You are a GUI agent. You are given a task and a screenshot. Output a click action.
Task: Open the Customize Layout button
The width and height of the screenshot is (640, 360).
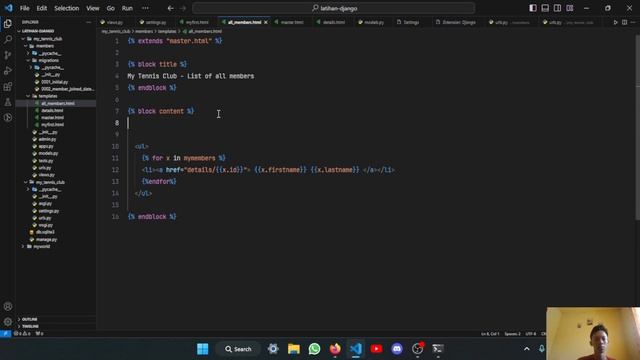click(x=570, y=8)
